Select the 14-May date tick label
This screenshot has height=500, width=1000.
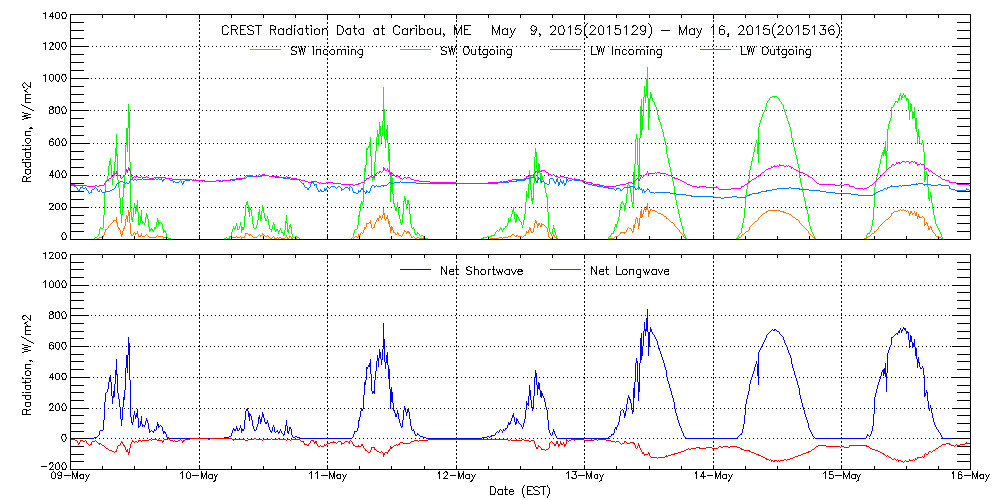pyautogui.click(x=713, y=475)
